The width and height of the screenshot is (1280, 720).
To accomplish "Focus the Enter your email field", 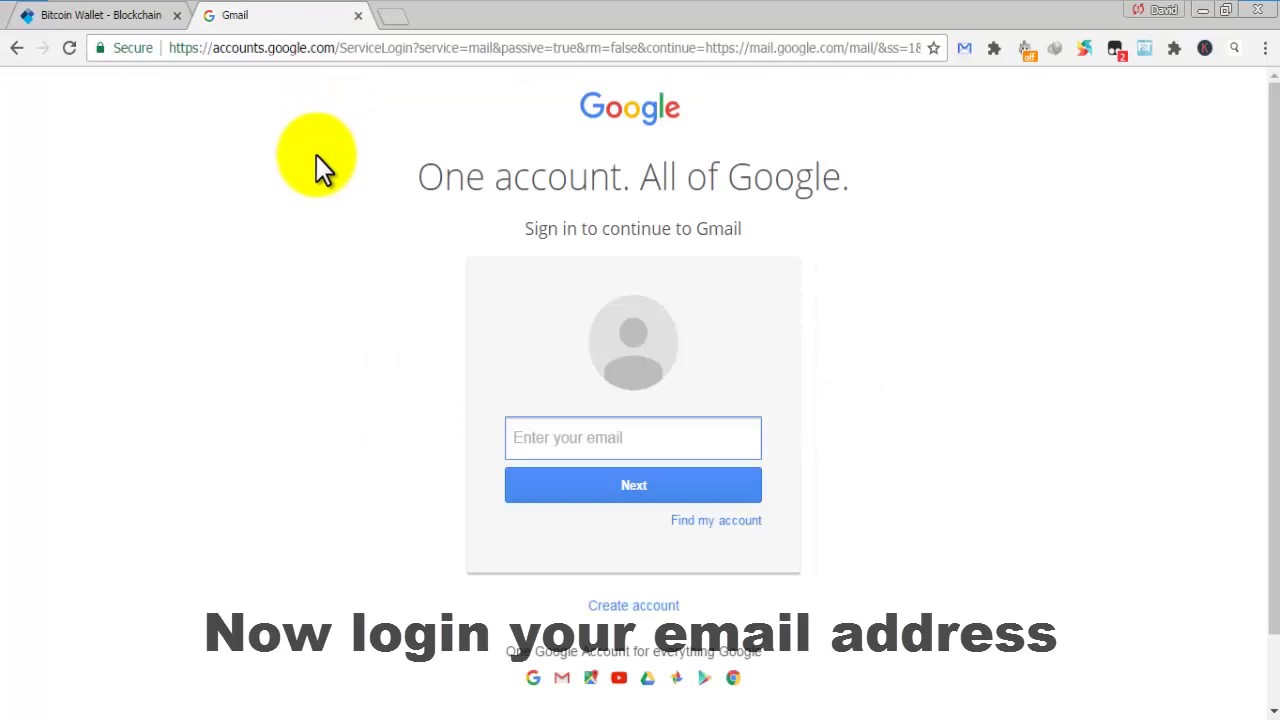I will [x=633, y=438].
